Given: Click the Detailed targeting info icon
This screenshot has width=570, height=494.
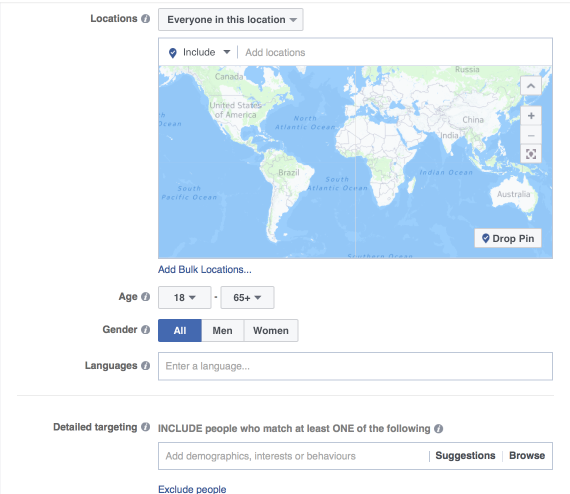Looking at the screenshot, I should click(145, 427).
